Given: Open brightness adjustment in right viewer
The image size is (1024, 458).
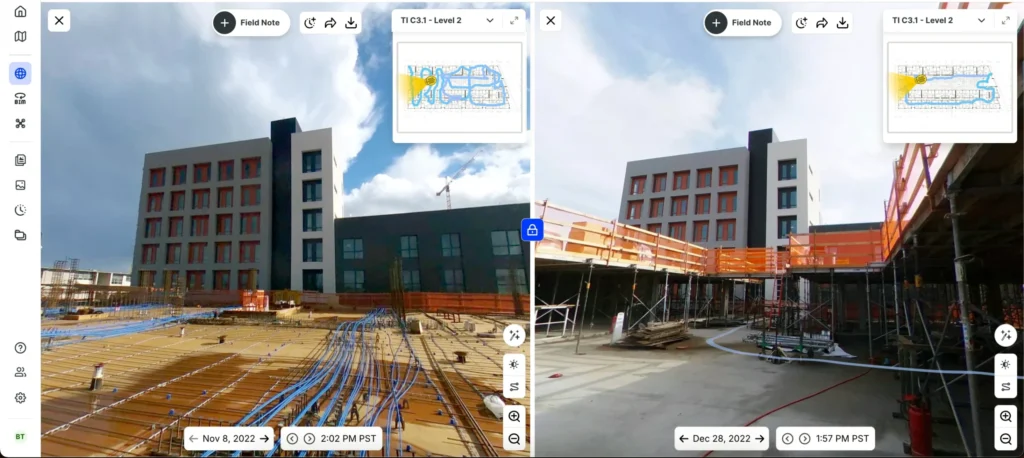Looking at the screenshot, I should click(x=1005, y=364).
